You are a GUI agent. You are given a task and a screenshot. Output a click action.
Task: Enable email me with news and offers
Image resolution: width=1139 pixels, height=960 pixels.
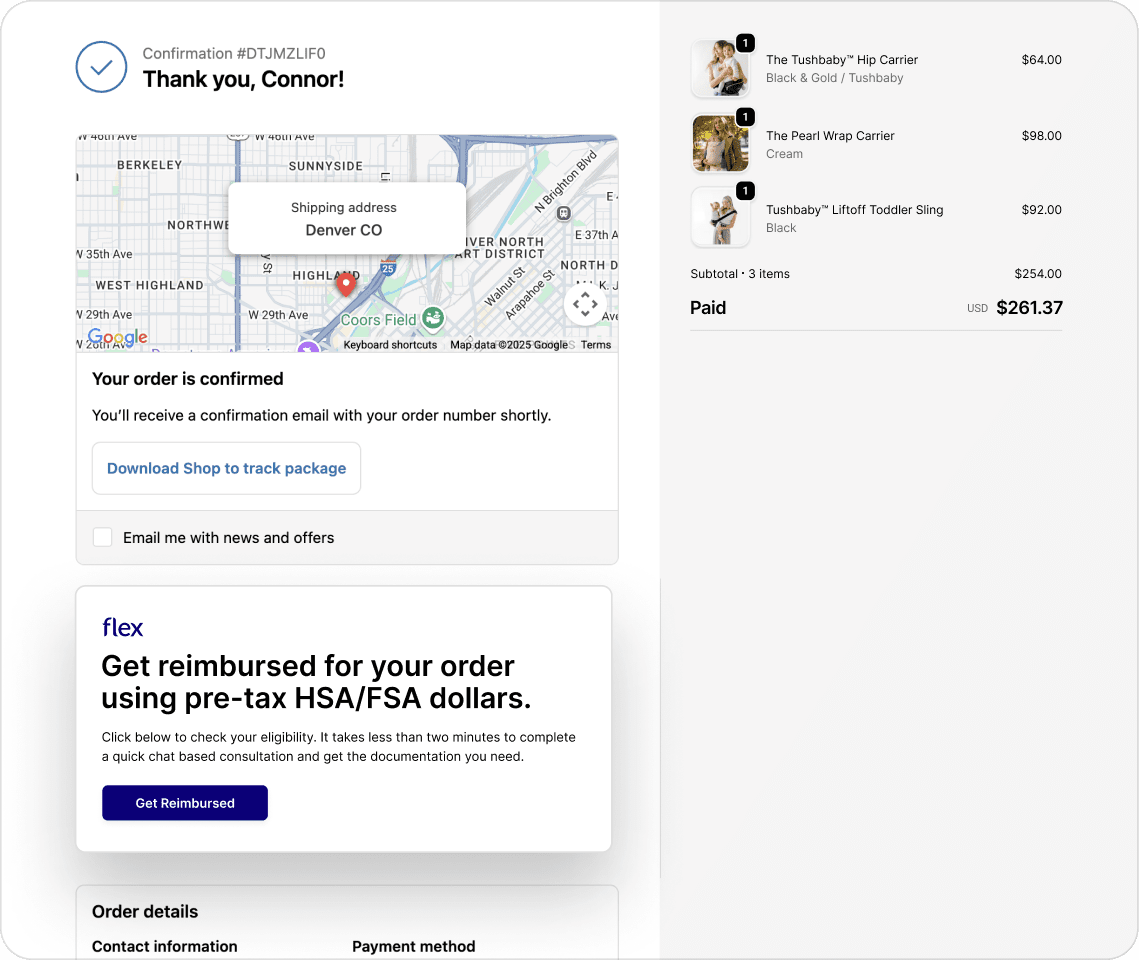102,537
